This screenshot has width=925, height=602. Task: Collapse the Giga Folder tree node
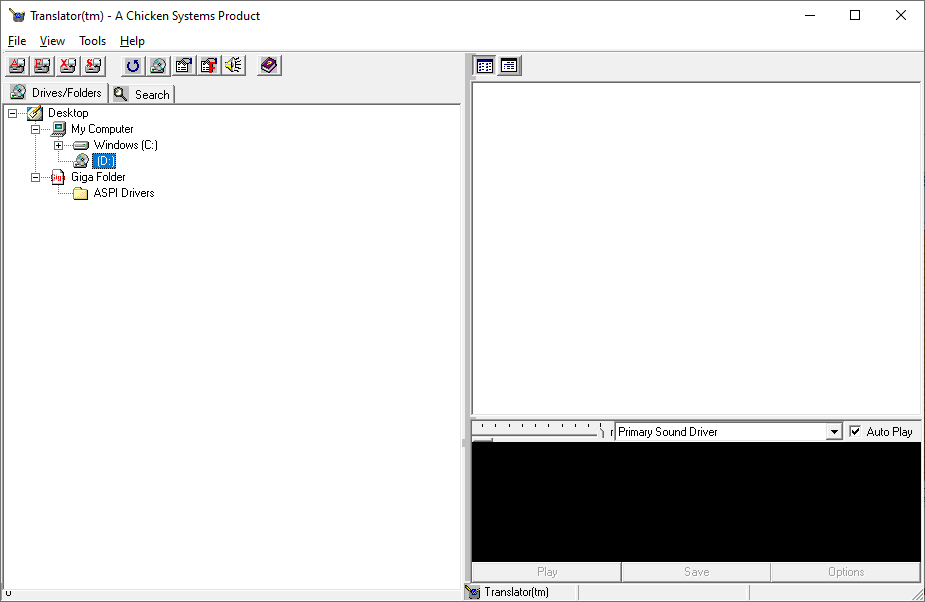pos(36,177)
